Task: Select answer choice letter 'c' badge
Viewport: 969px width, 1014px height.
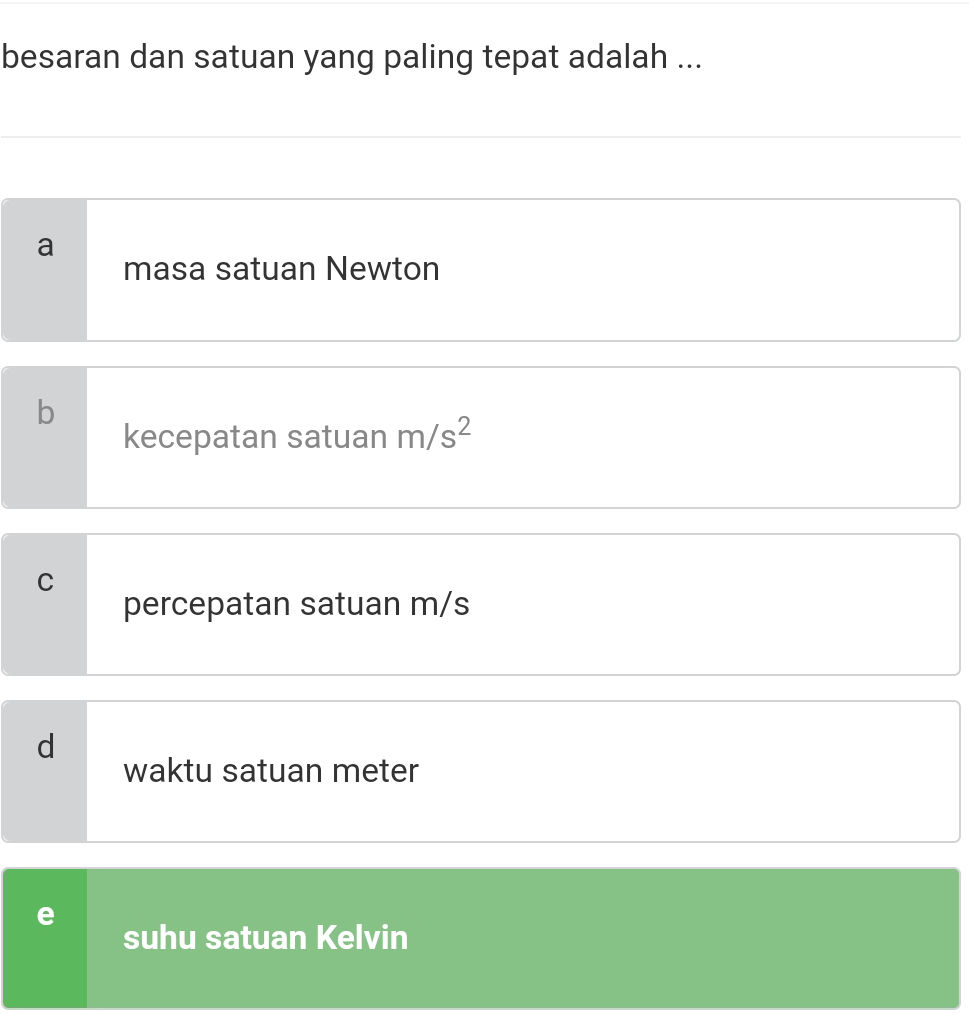Action: click(45, 580)
